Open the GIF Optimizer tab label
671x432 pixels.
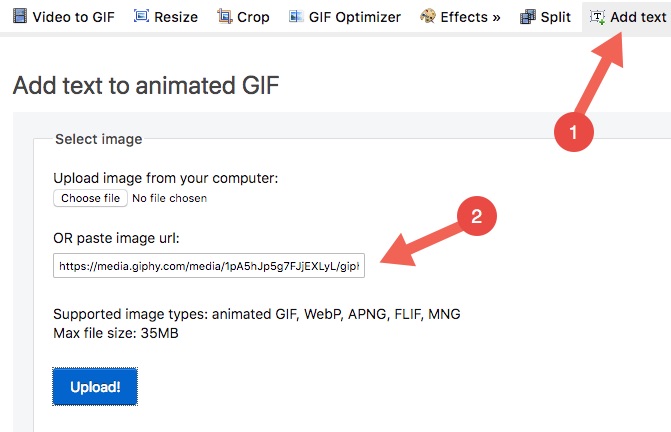(355, 17)
